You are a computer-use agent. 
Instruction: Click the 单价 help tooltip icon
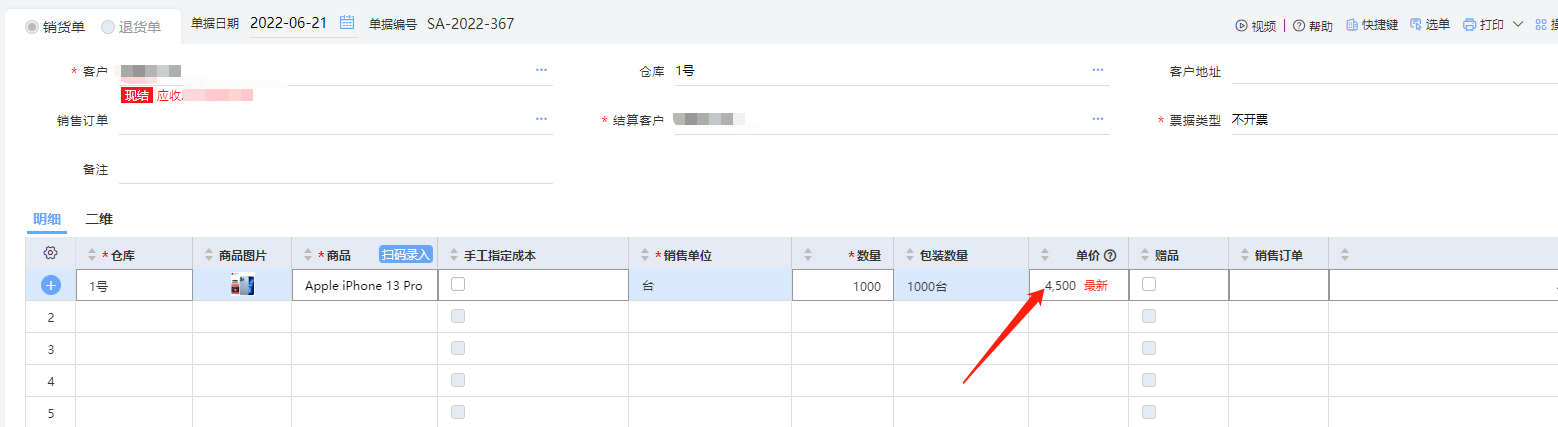click(x=1110, y=256)
